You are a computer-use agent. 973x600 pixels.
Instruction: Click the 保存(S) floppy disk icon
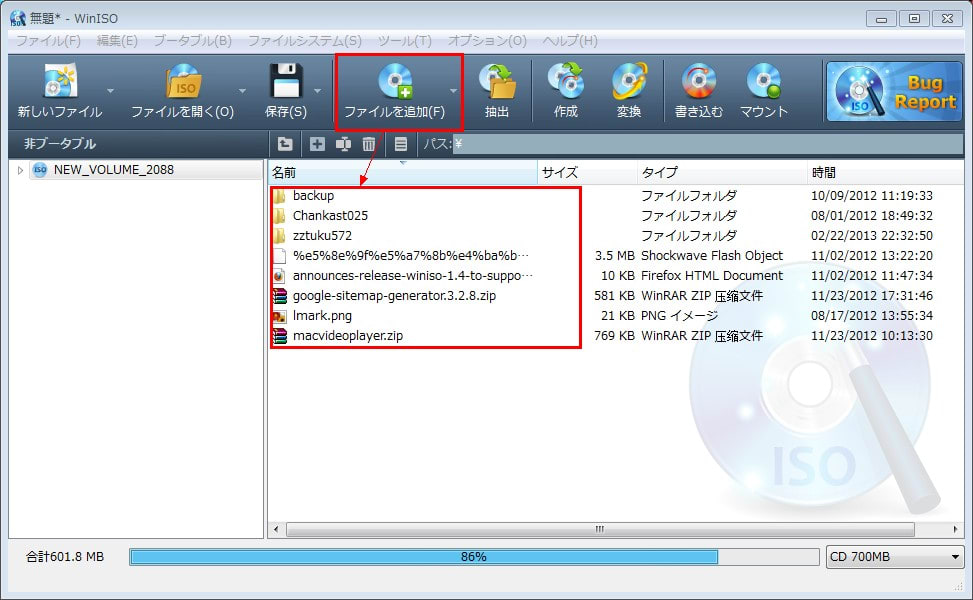(x=286, y=81)
